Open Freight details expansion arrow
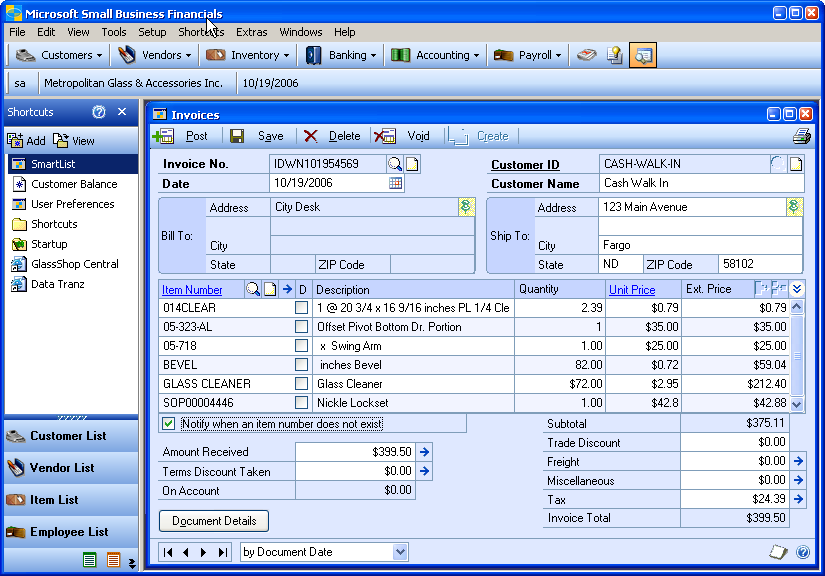Image resolution: width=825 pixels, height=576 pixels. coord(798,461)
